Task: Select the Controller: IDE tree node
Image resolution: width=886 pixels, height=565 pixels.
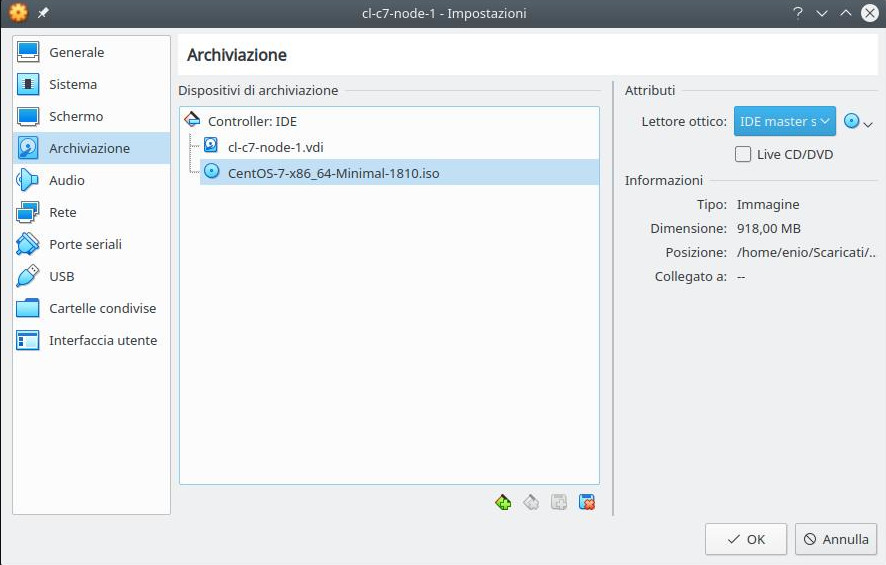Action: click(252, 120)
